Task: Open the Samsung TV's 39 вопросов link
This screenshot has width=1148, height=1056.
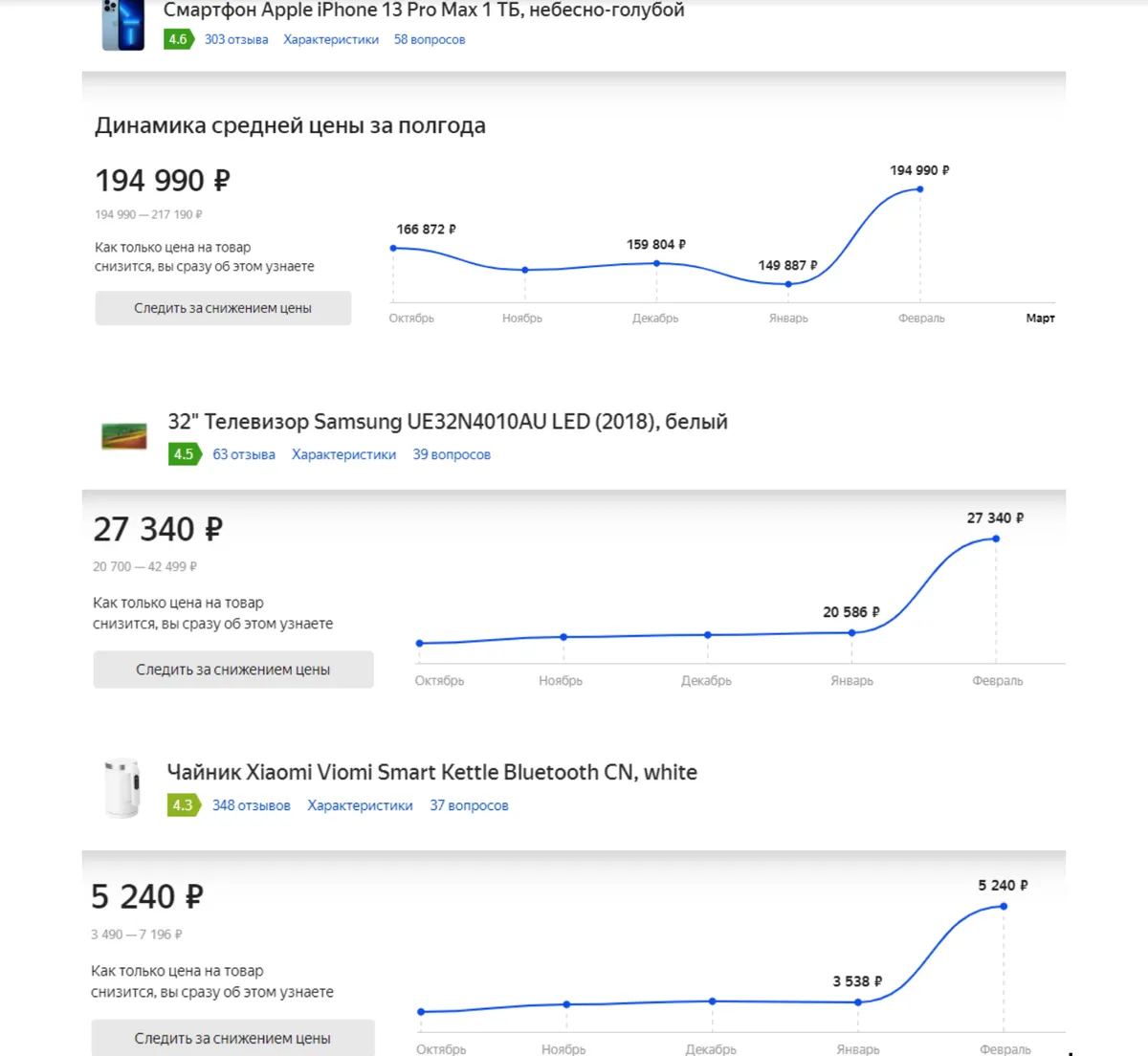Action: pos(452,454)
